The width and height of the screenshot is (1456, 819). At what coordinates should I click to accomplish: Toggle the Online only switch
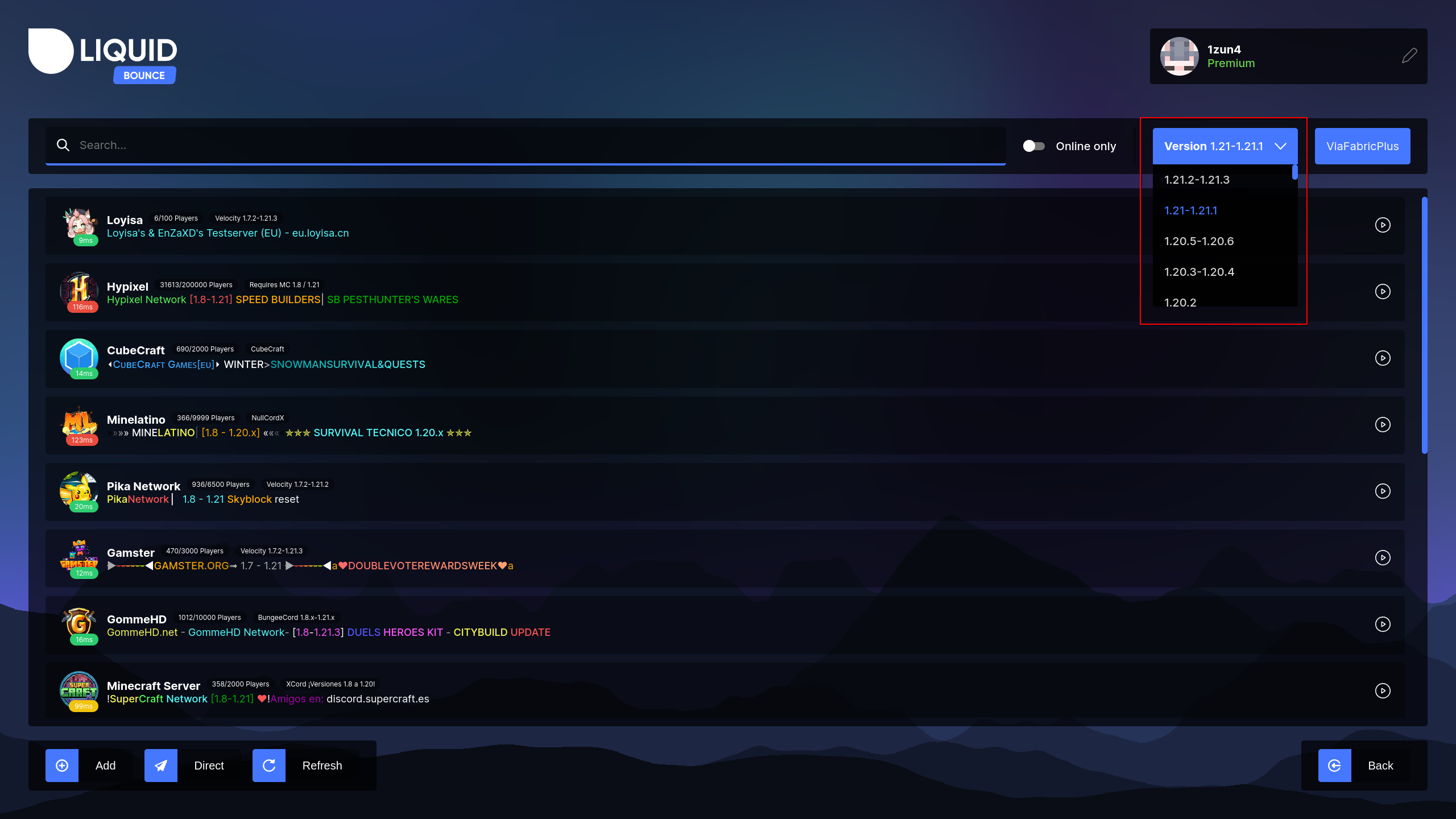click(x=1033, y=146)
